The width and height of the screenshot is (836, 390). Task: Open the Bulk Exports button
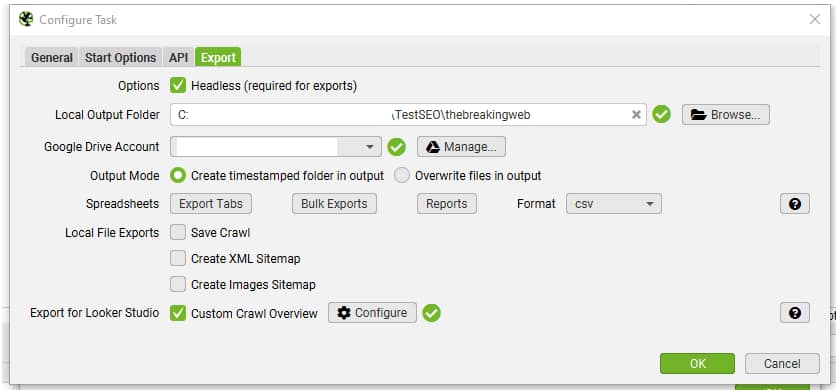(334, 204)
